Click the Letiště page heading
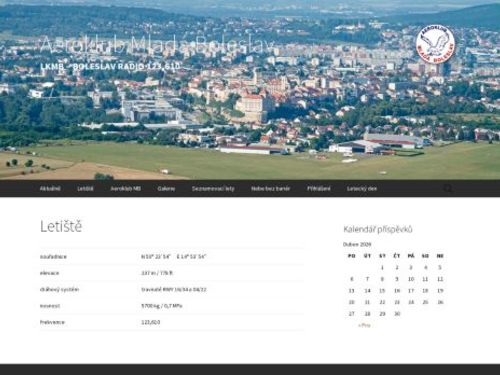Viewport: 500px width, 375px height. tap(61, 226)
